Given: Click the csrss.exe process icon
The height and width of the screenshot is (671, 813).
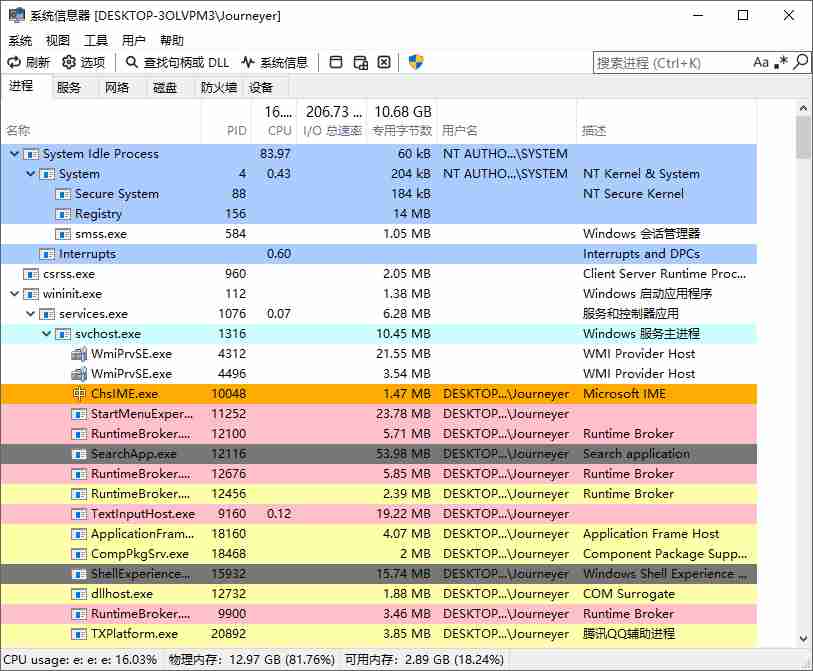Looking at the screenshot, I should 31,274.
